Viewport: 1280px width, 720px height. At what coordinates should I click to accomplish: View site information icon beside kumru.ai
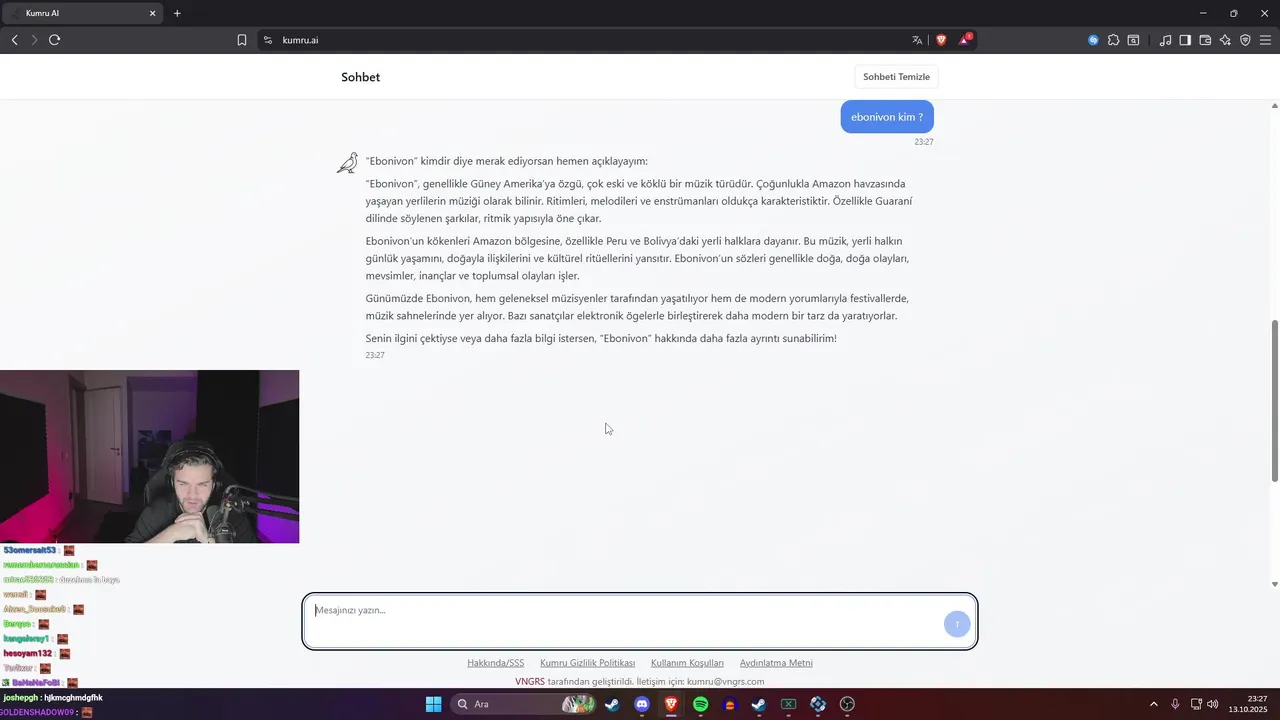pyautogui.click(x=267, y=40)
